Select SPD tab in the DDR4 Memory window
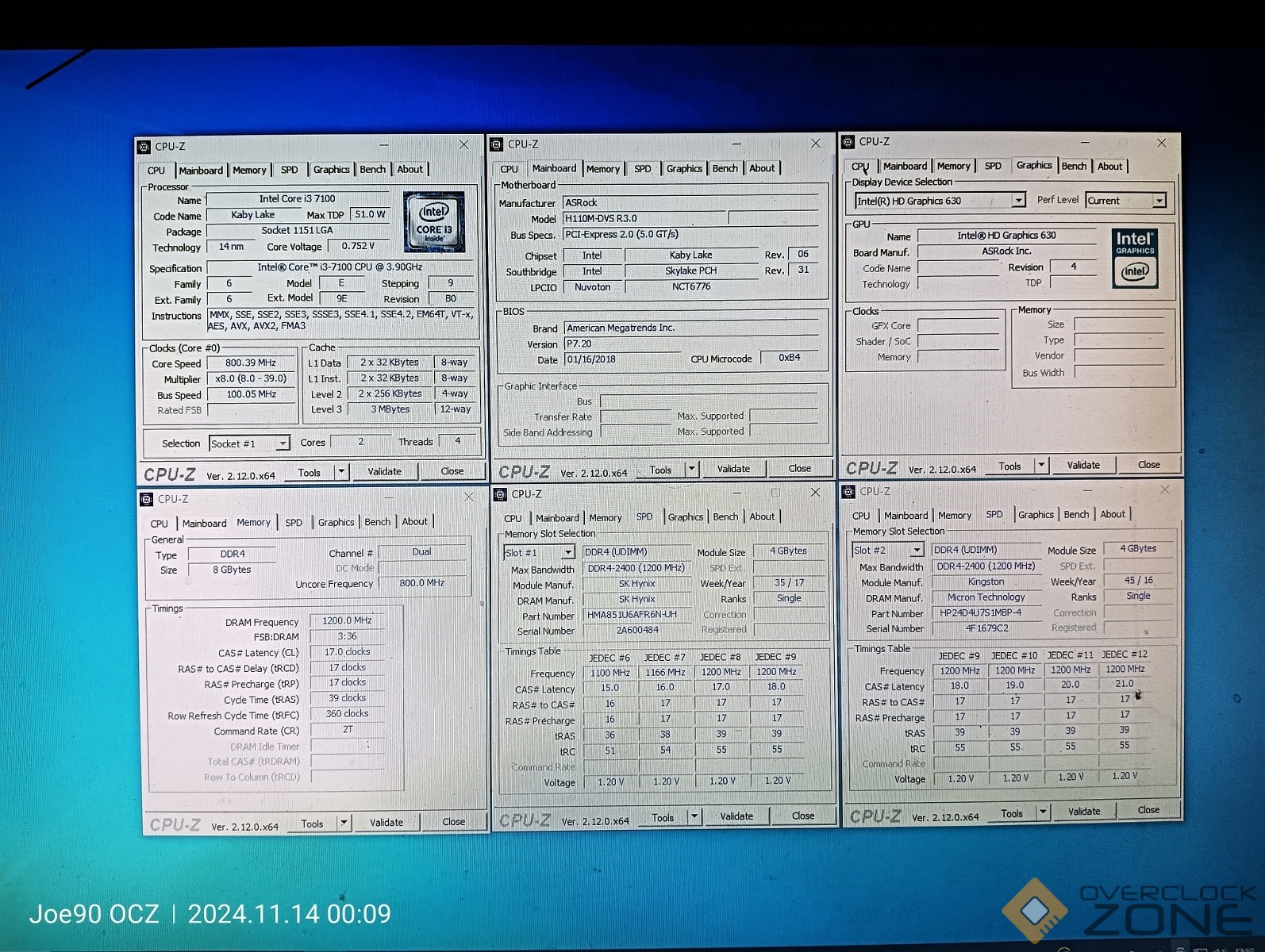The image size is (1265, 952). coord(294,523)
